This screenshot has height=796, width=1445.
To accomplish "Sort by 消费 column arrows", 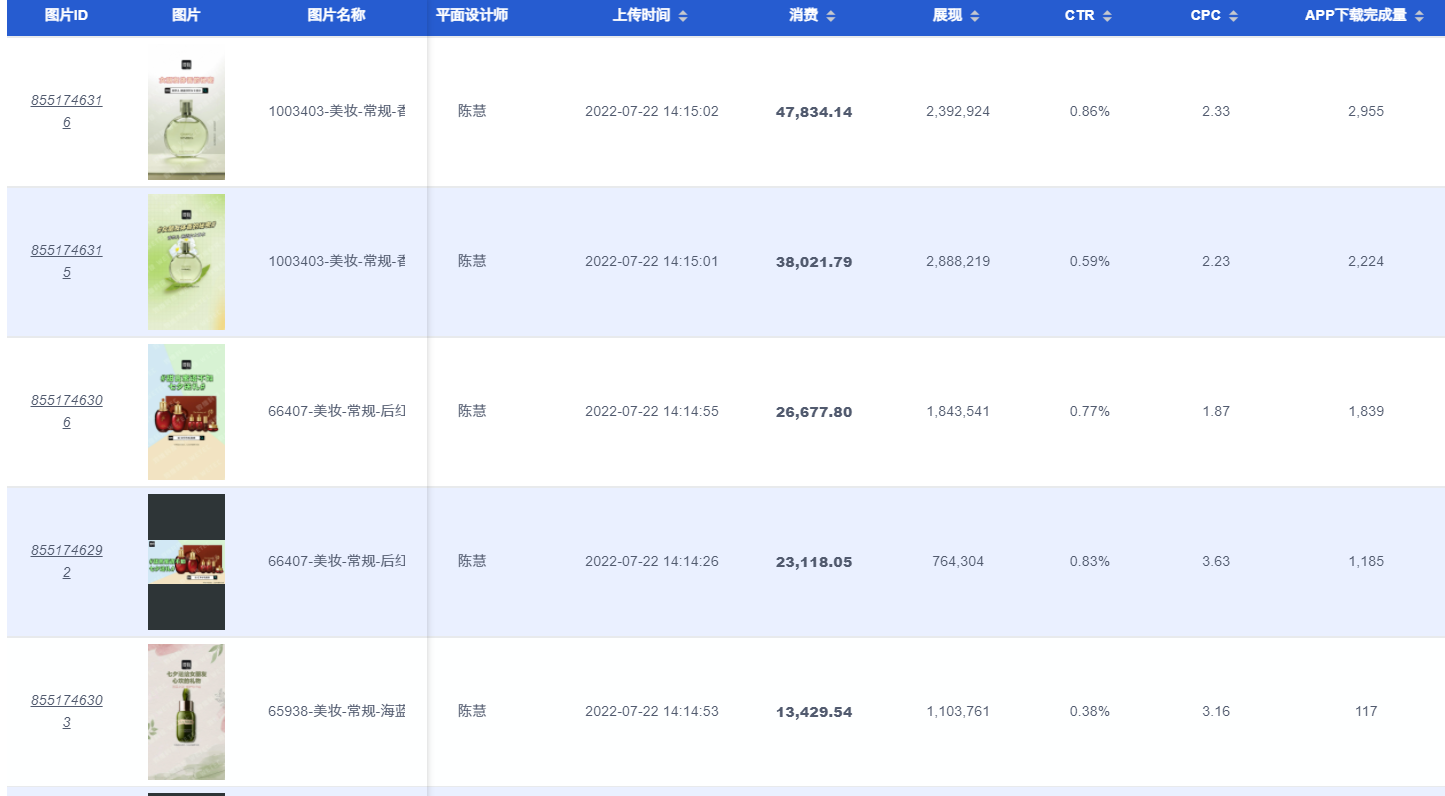I will coord(830,16).
